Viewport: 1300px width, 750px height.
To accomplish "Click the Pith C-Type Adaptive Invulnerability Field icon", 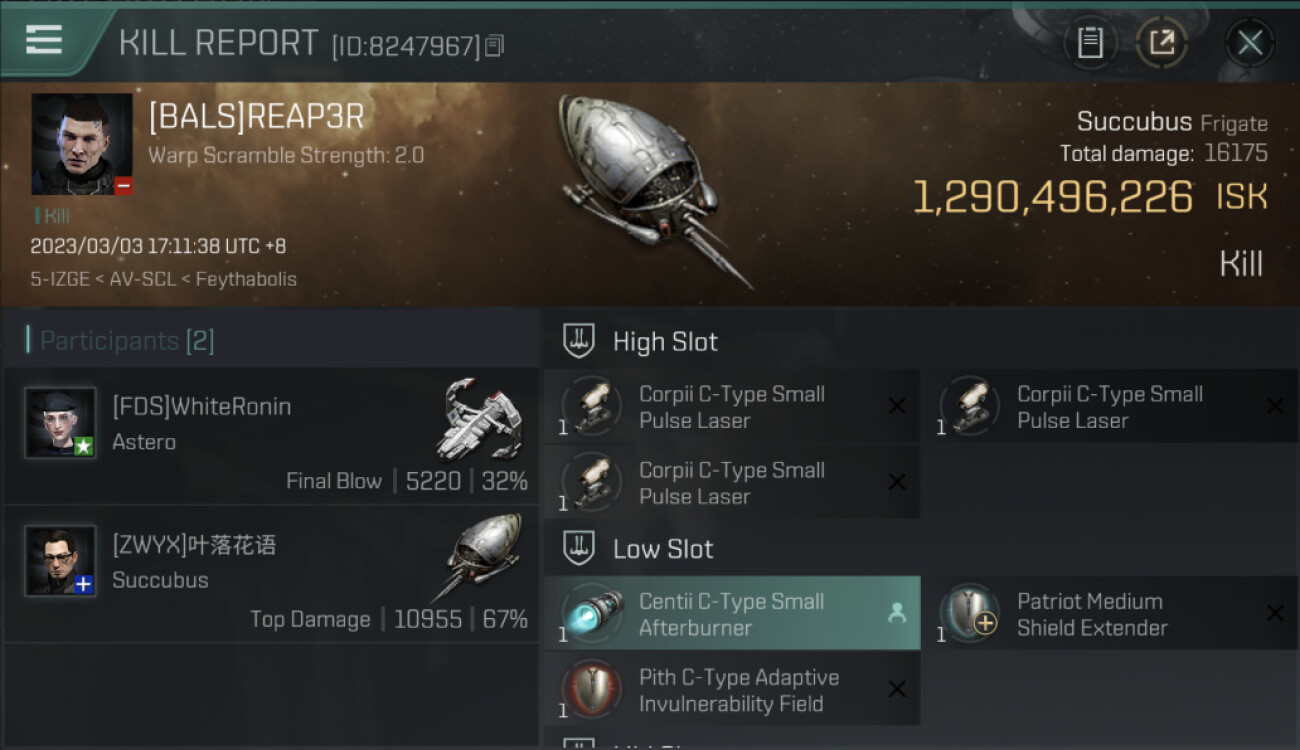I will click(591, 689).
